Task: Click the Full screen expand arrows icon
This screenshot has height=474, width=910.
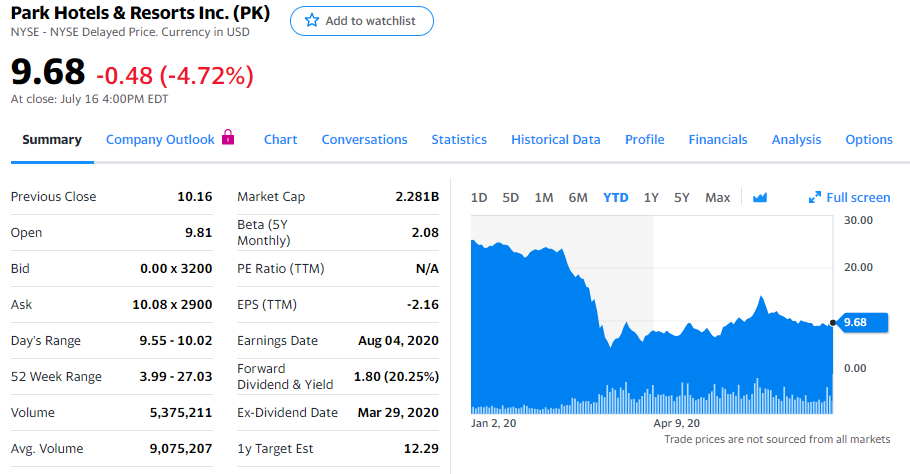Action: (x=815, y=197)
